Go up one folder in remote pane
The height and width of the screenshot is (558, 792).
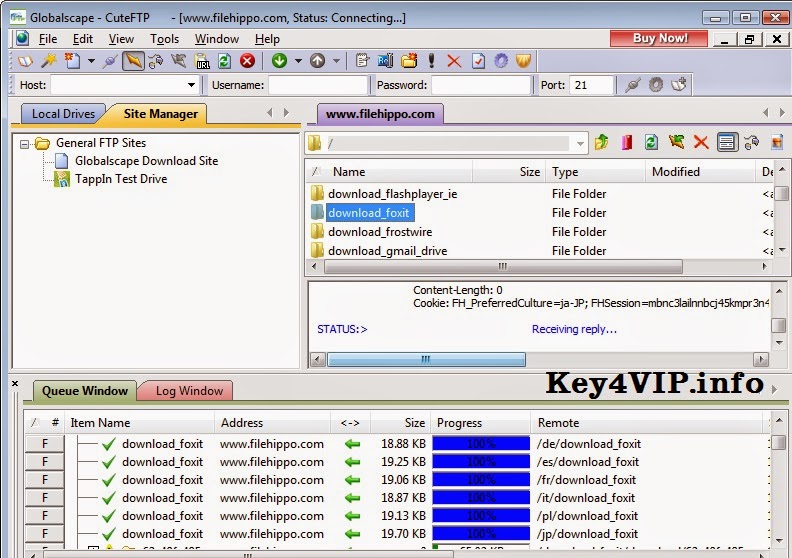(602, 142)
